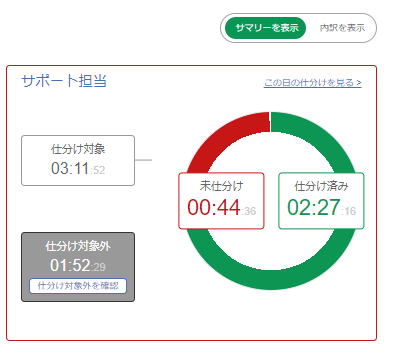The height and width of the screenshot is (363, 407).
Task: Click the サポート担当 heading
Action: click(64, 81)
